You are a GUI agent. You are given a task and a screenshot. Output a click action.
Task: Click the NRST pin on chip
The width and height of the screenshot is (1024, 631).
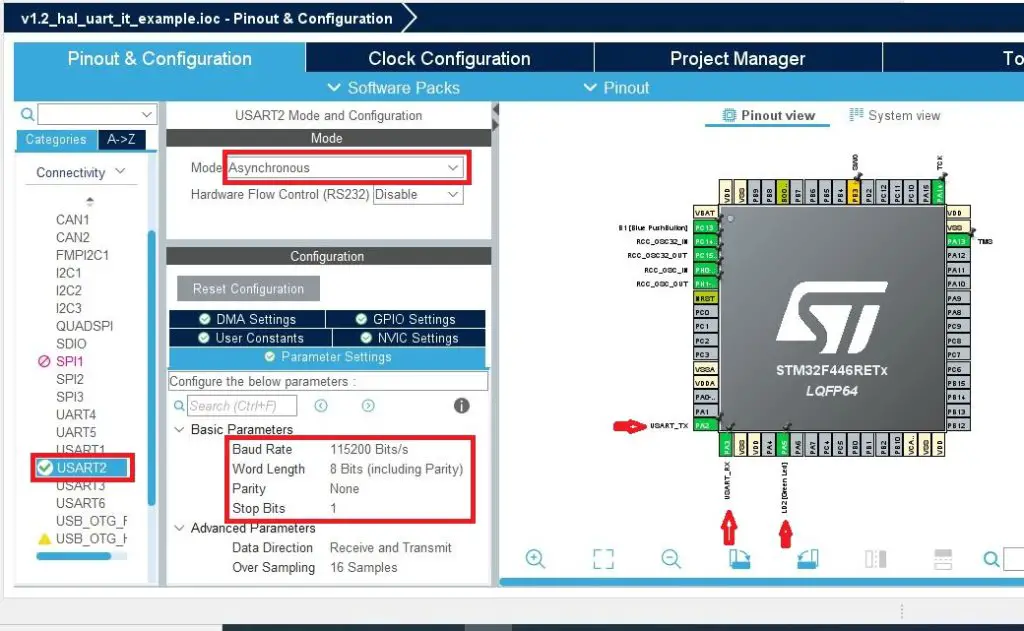(705, 298)
